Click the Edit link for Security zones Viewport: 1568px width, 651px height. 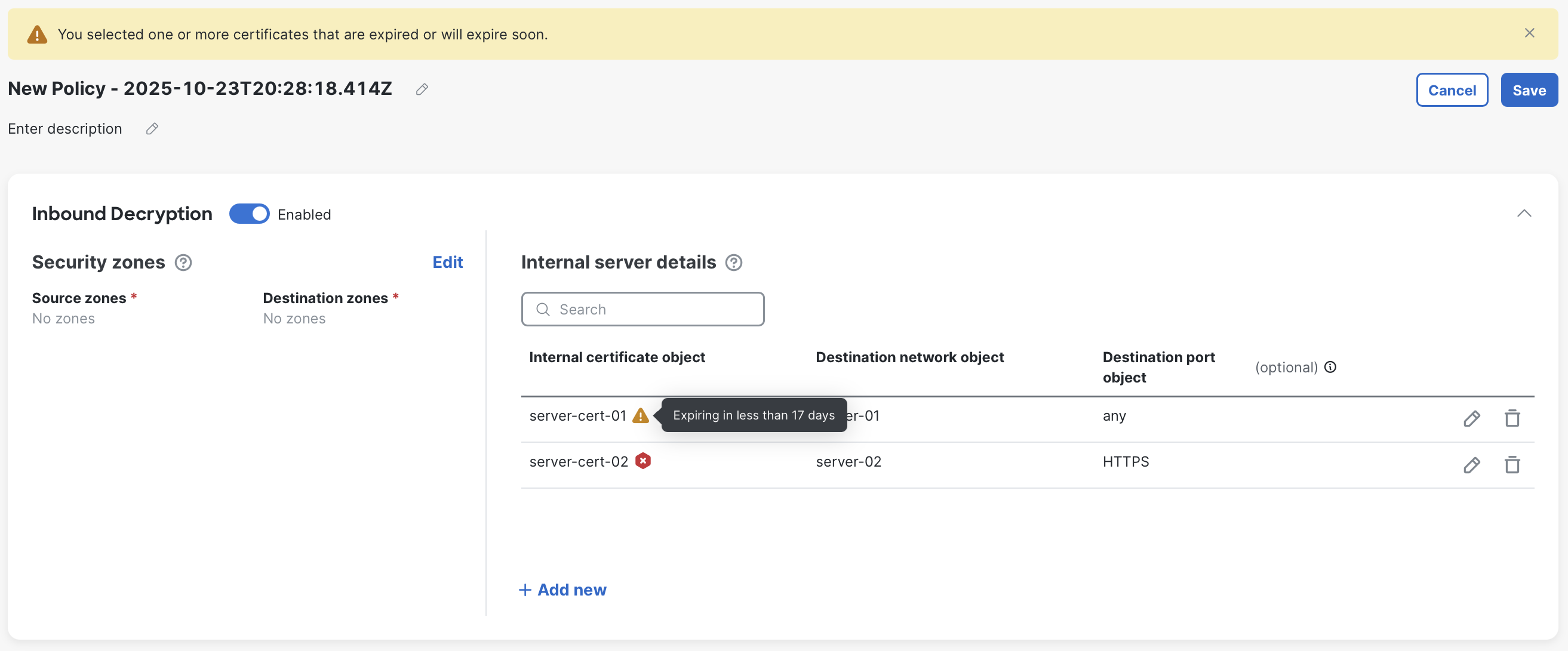coord(447,262)
